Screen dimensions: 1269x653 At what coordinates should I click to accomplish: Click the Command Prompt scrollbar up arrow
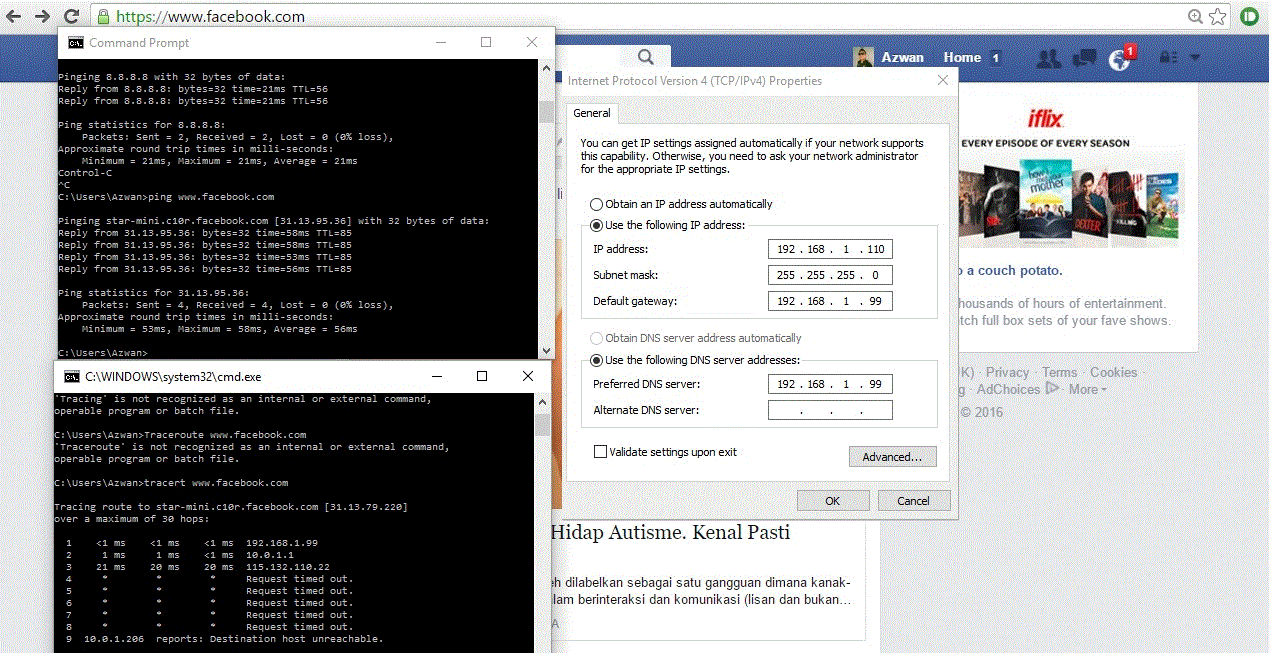point(546,69)
